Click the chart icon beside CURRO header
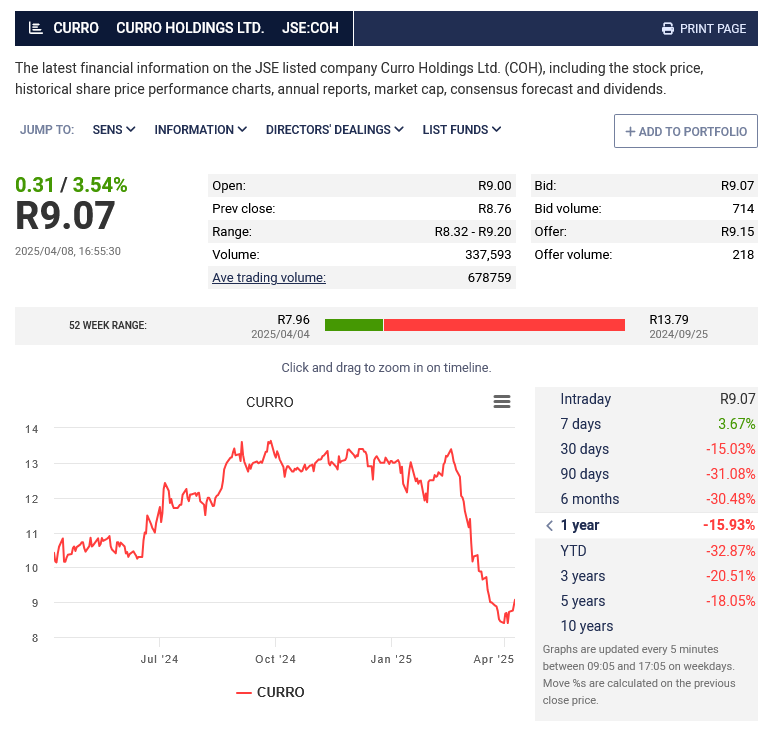 pos(36,28)
